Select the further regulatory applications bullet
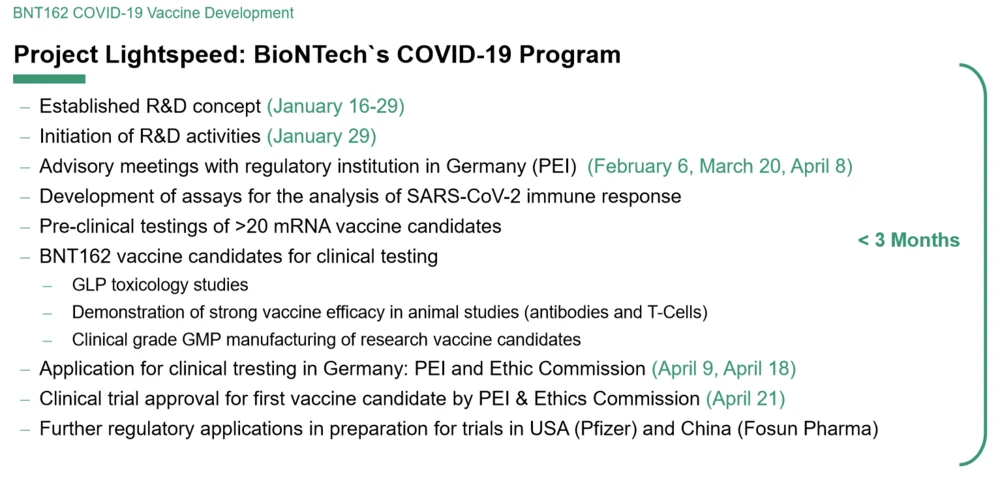This screenshot has width=1000, height=485. pyautogui.click(x=458, y=429)
